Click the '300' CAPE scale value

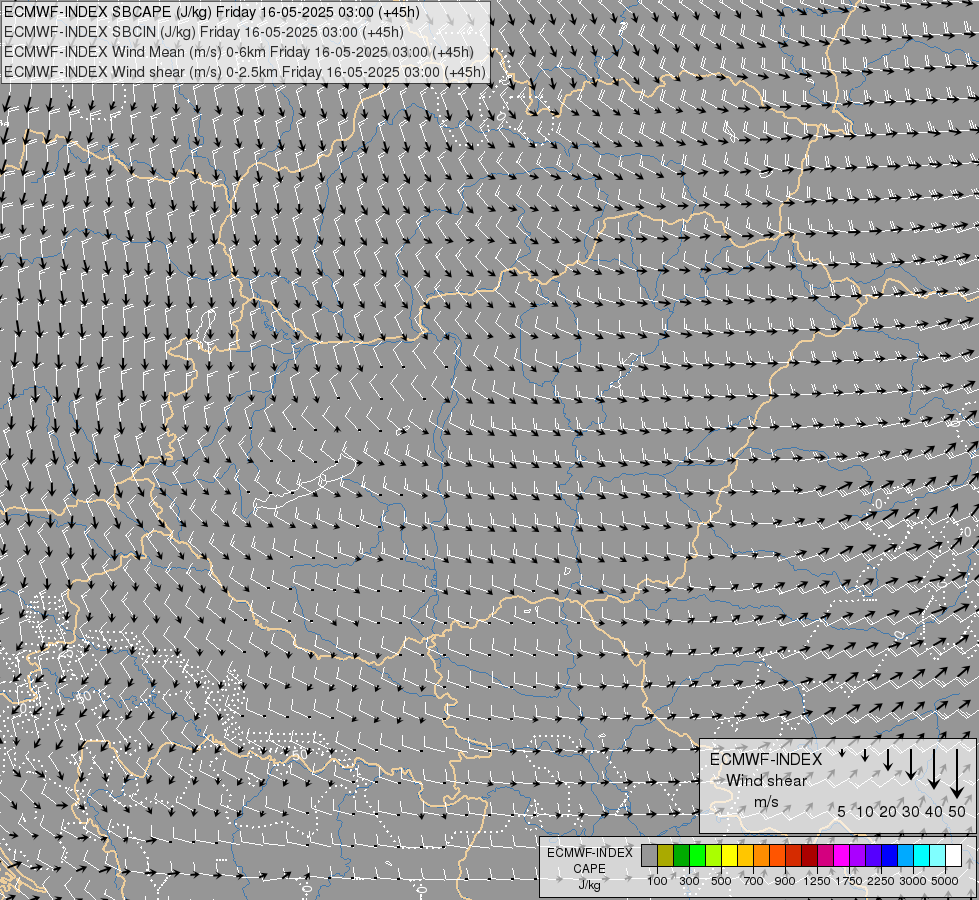click(x=689, y=881)
